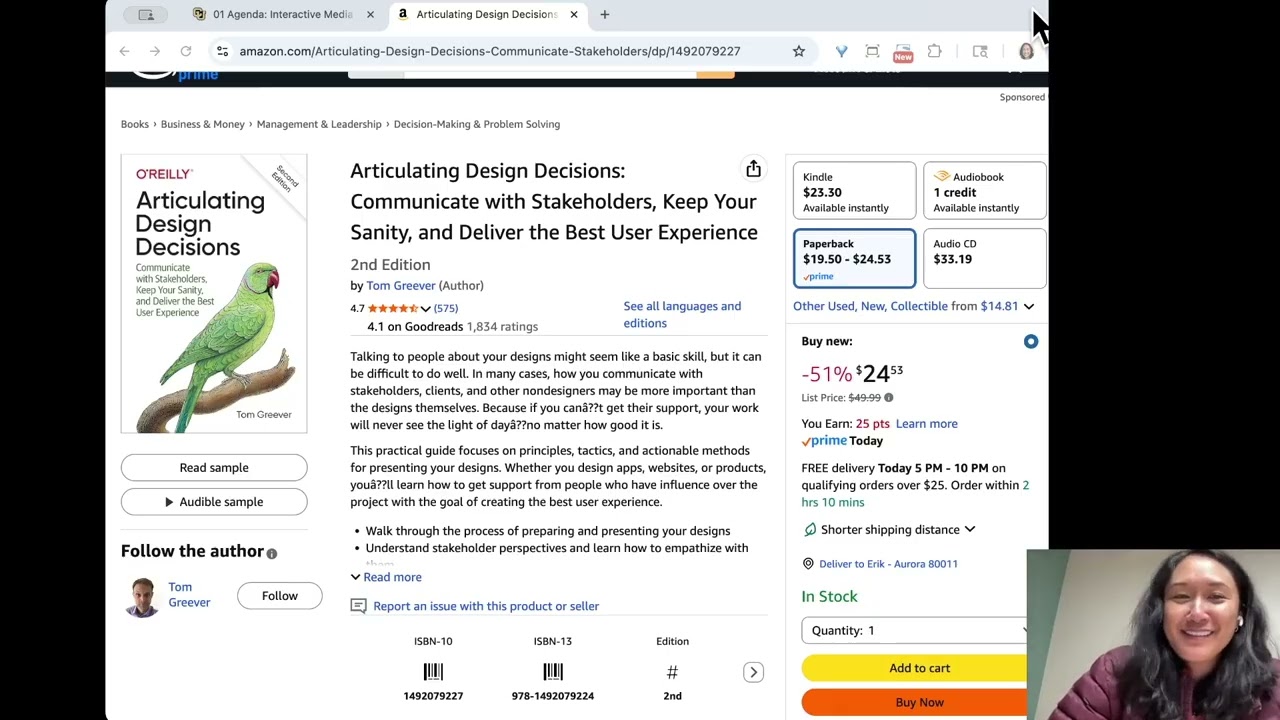Choose the Audiobook 1 credit format
The image size is (1280, 720).
pos(985,191)
